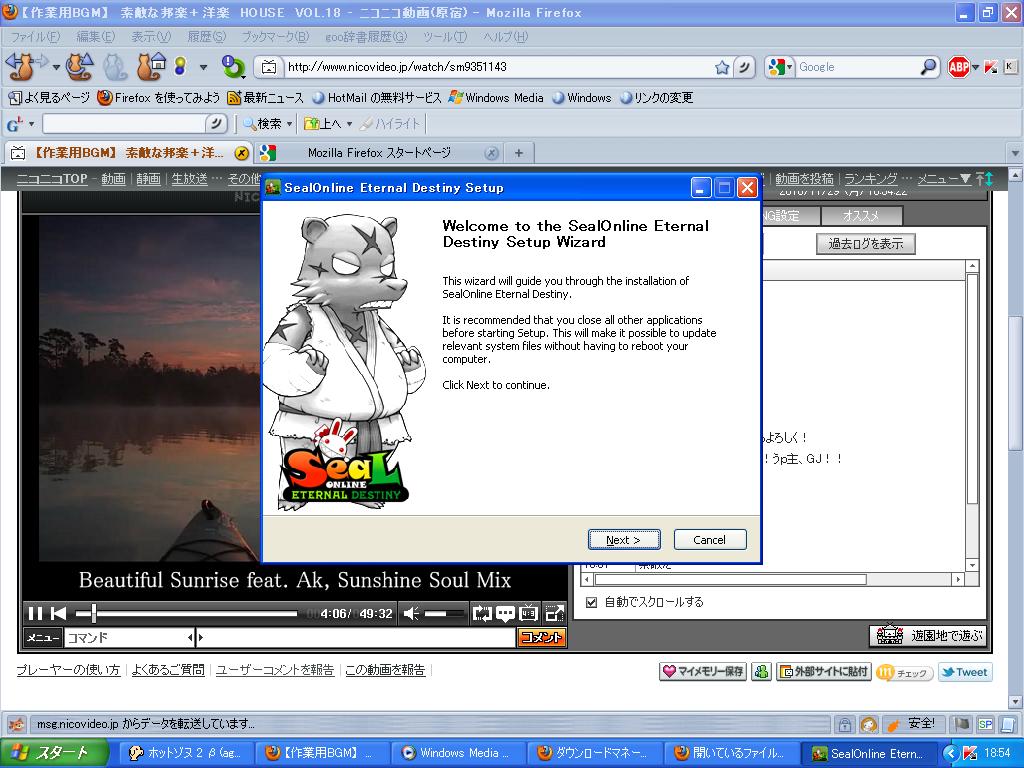
Task: Click the back cat icon in Firefox
Action: (x=20, y=67)
